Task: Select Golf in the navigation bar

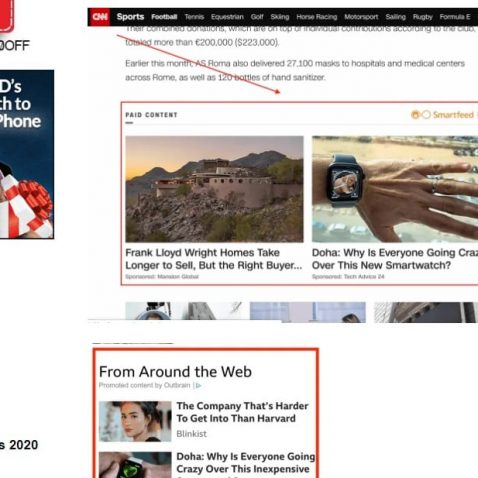Action: click(257, 17)
